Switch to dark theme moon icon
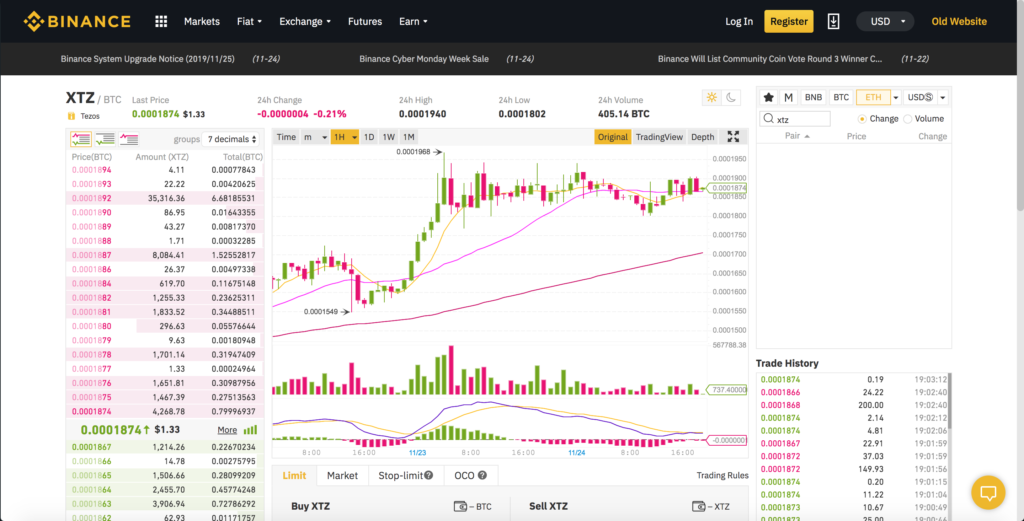 tap(731, 97)
